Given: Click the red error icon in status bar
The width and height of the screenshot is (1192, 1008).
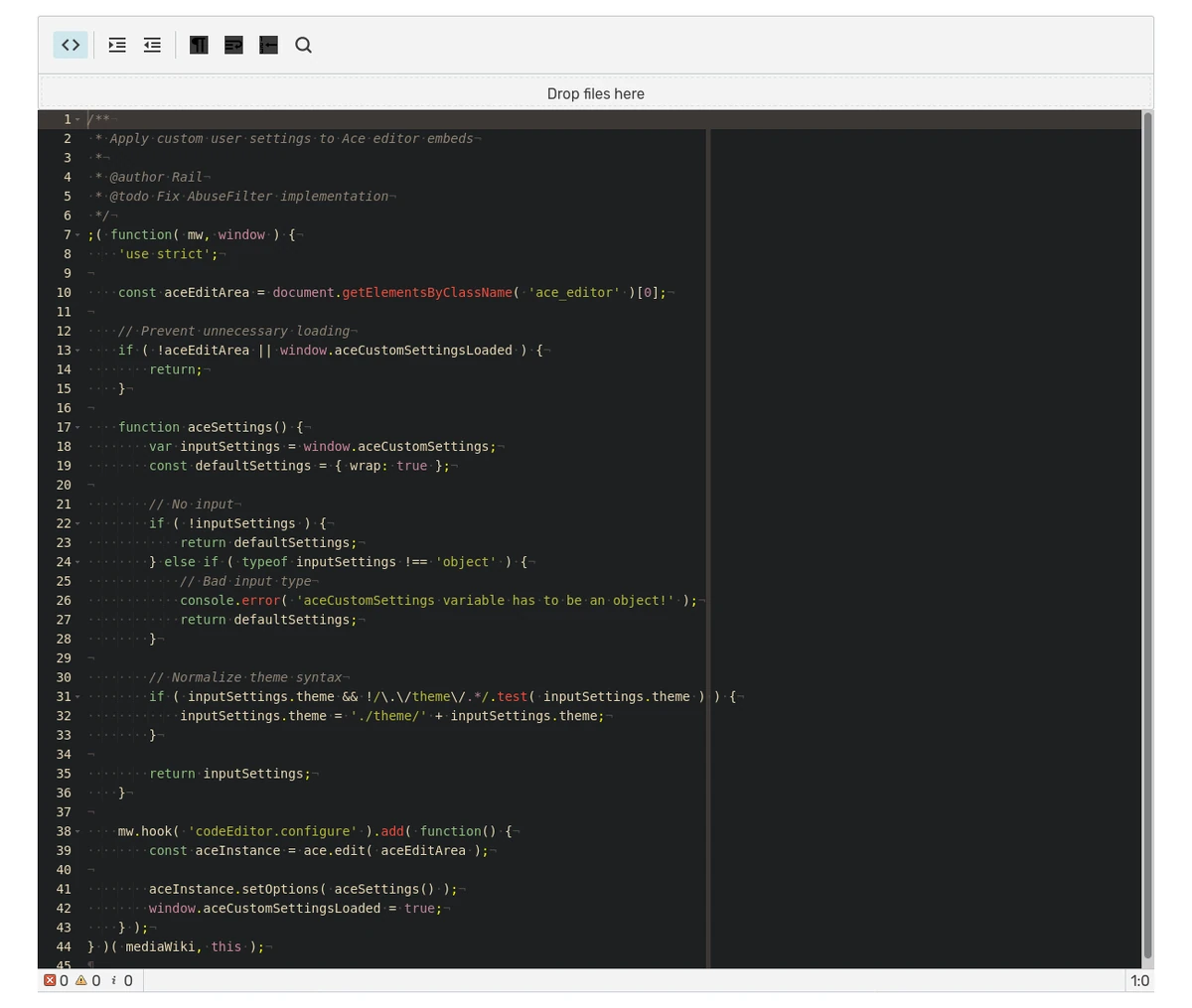Looking at the screenshot, I should coord(50,980).
